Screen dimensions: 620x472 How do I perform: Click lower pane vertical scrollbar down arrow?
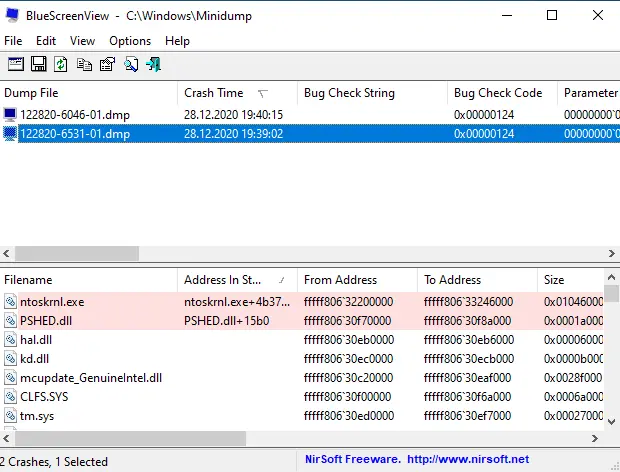(611, 421)
